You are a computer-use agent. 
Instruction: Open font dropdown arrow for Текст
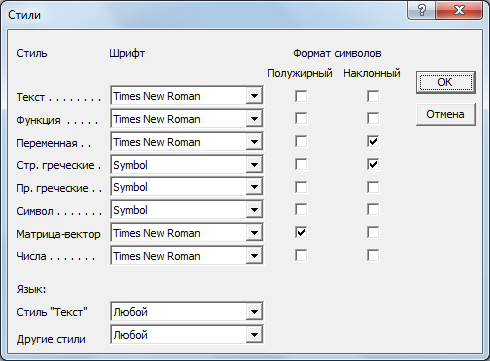(254, 96)
